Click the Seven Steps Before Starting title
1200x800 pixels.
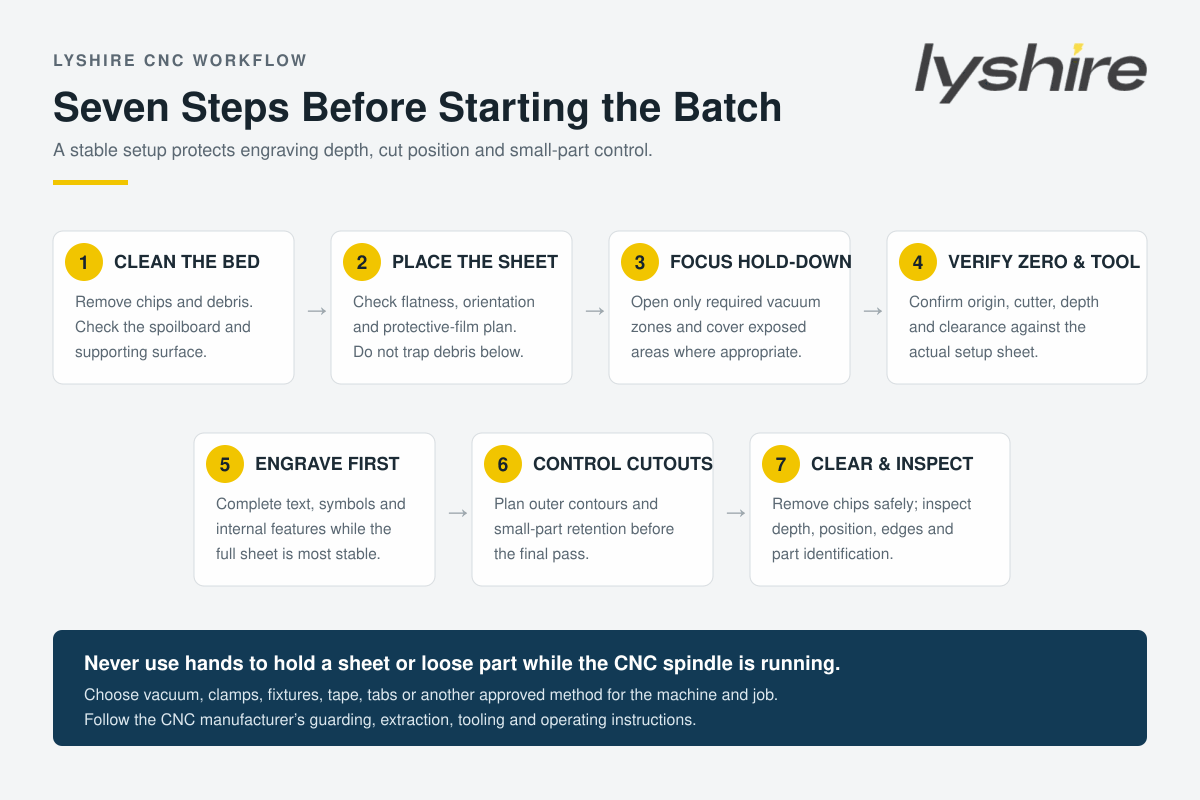(x=417, y=107)
